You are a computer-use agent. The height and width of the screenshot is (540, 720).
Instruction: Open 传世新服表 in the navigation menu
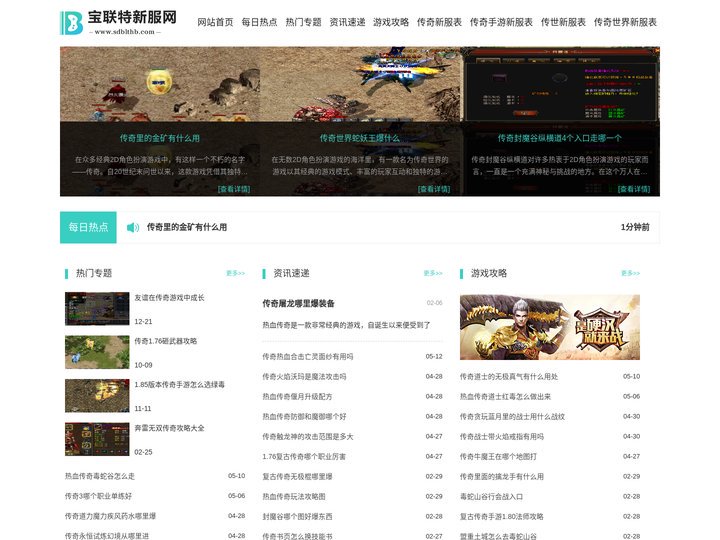pyautogui.click(x=563, y=22)
